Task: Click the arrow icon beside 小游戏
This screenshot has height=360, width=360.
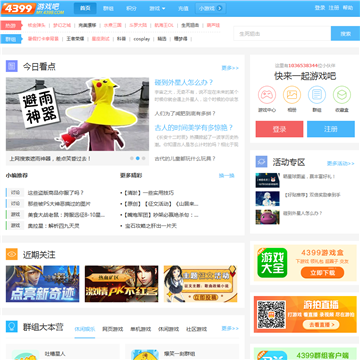Action: [x=219, y=9]
